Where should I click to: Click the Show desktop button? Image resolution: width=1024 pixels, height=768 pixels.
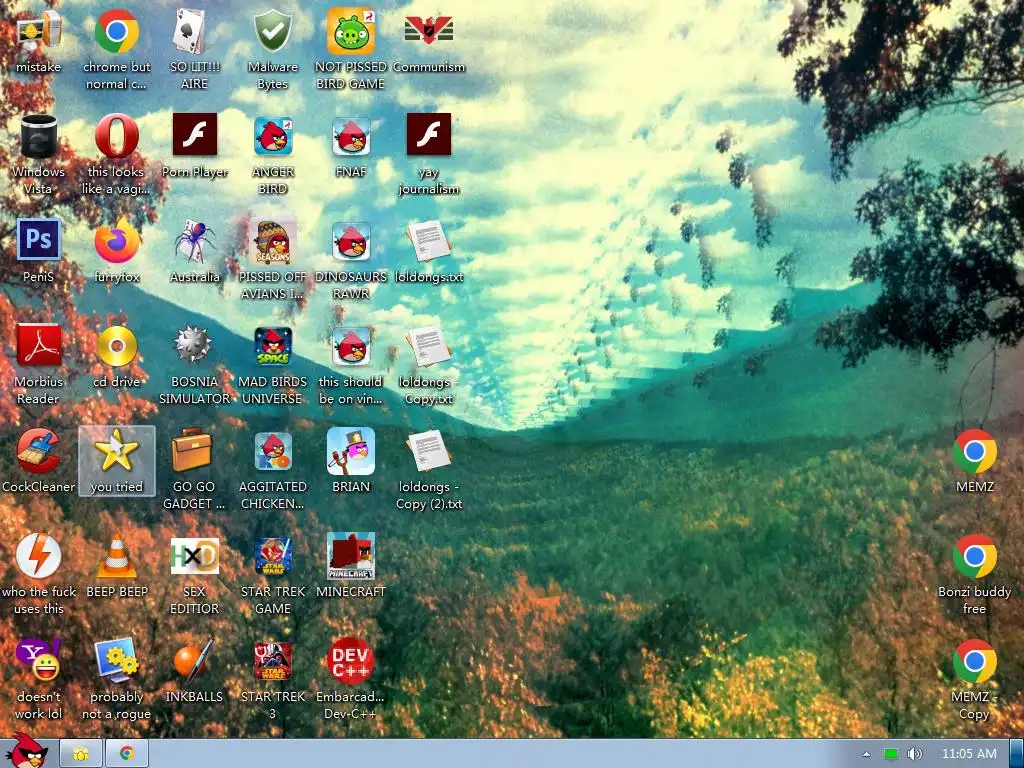click(x=1017, y=754)
